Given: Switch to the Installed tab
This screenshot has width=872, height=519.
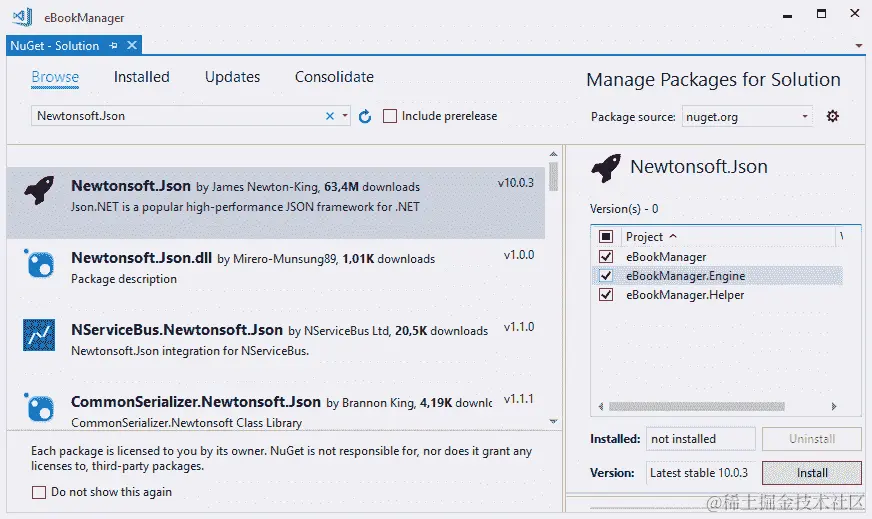Looking at the screenshot, I should click(x=142, y=77).
